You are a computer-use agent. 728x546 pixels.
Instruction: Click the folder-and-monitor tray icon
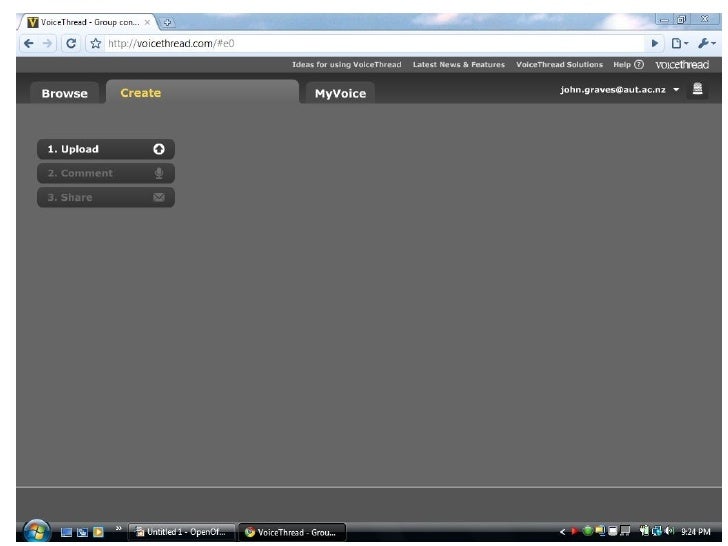point(600,531)
